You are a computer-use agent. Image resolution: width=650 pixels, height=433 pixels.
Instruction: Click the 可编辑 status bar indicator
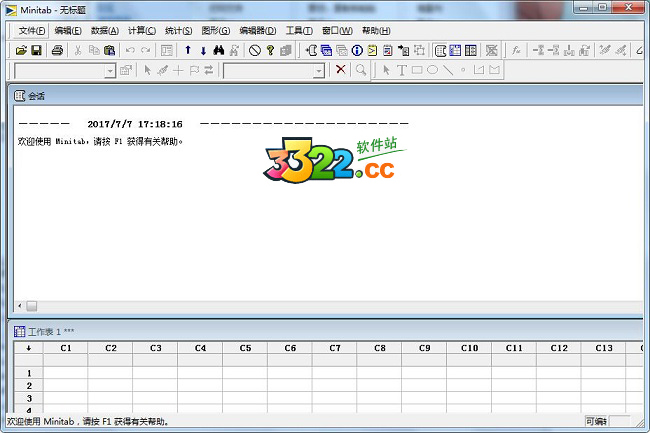click(596, 421)
